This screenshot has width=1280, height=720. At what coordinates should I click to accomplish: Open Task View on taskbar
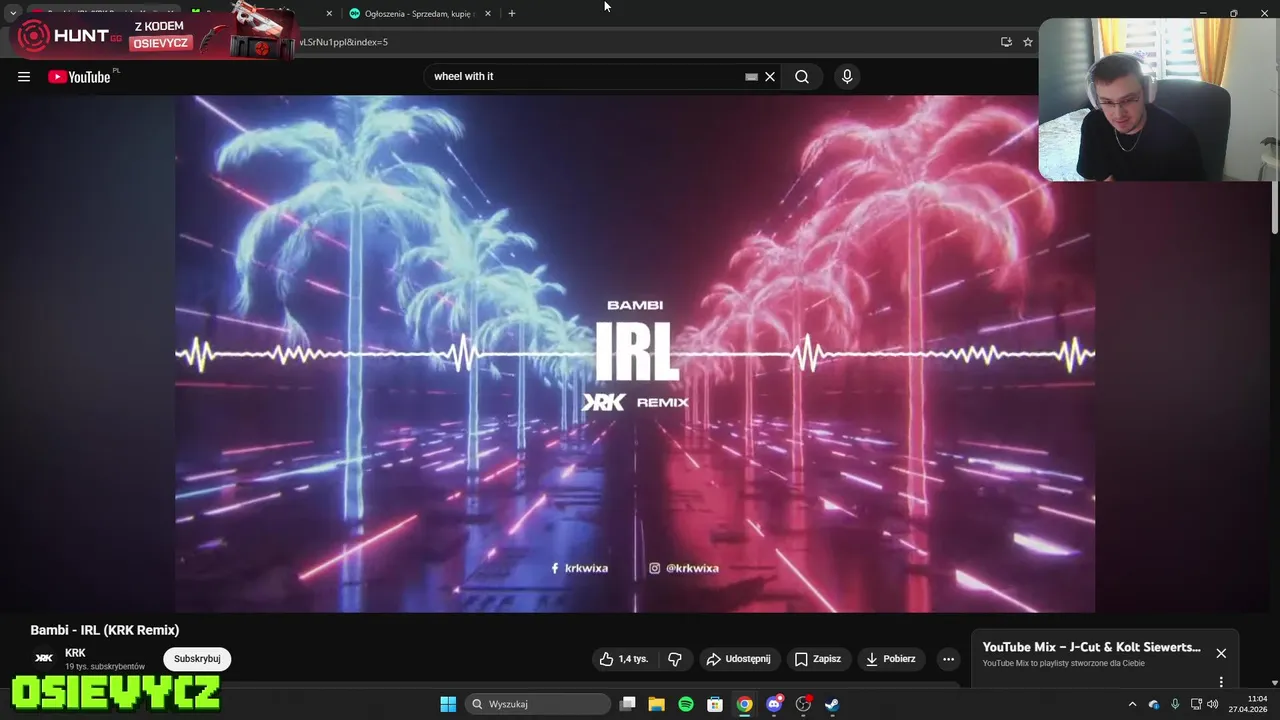627,704
